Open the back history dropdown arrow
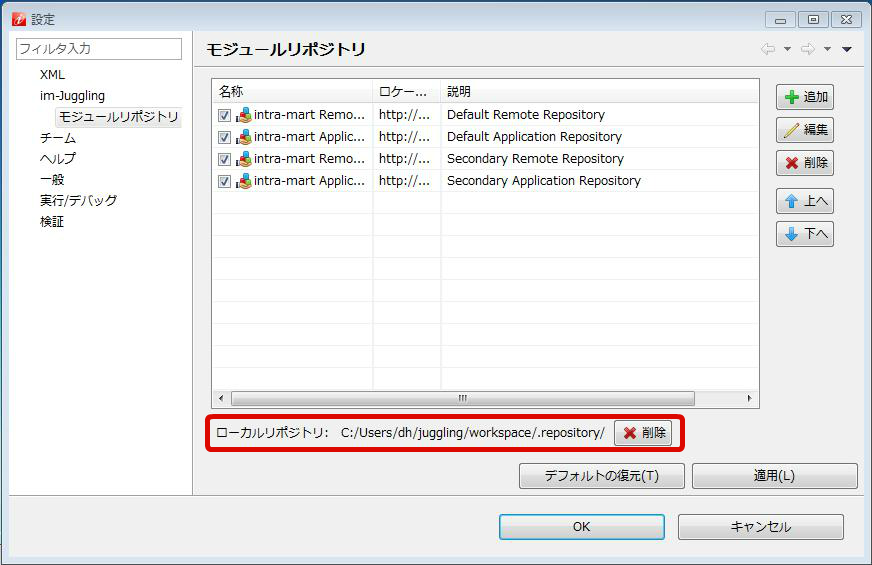Image resolution: width=872 pixels, height=565 pixels. coord(787,49)
